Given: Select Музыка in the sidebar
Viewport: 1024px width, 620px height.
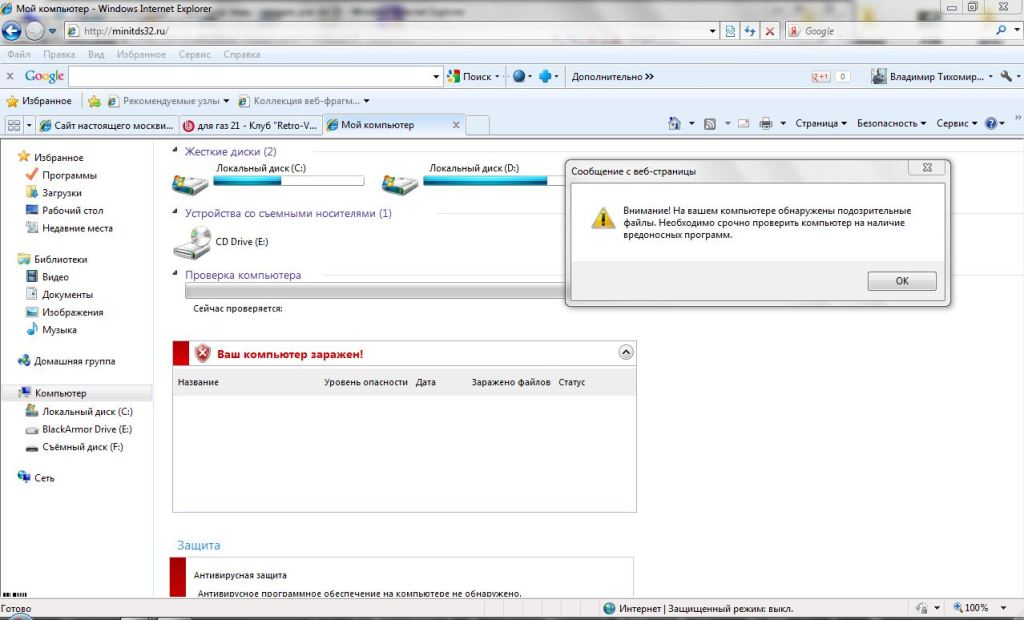Looking at the screenshot, I should [59, 330].
